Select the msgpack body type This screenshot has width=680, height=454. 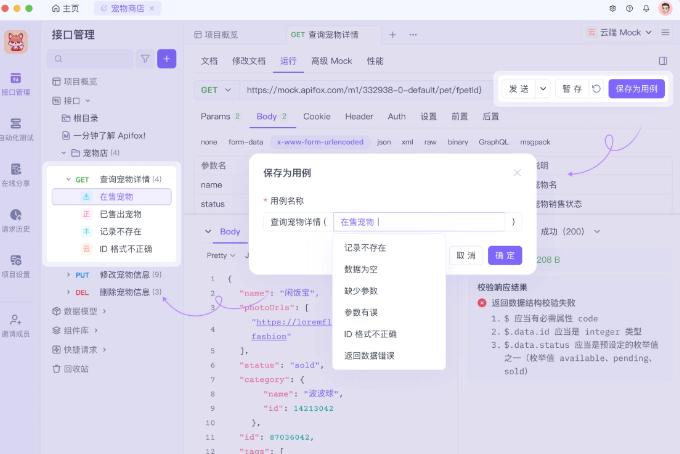click(x=535, y=142)
